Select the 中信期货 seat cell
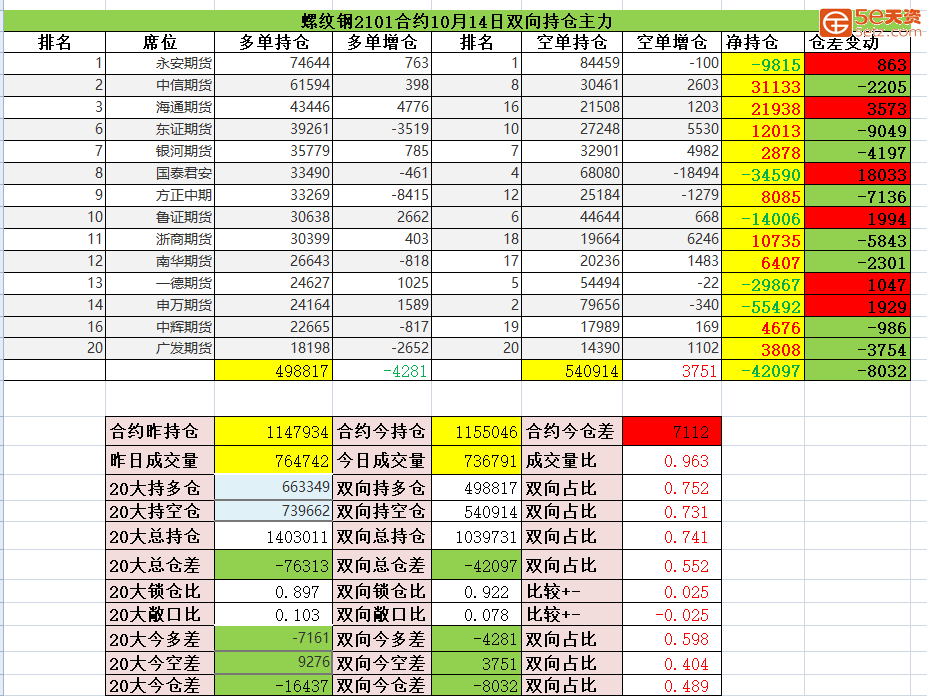927x696 pixels. pyautogui.click(x=160, y=86)
